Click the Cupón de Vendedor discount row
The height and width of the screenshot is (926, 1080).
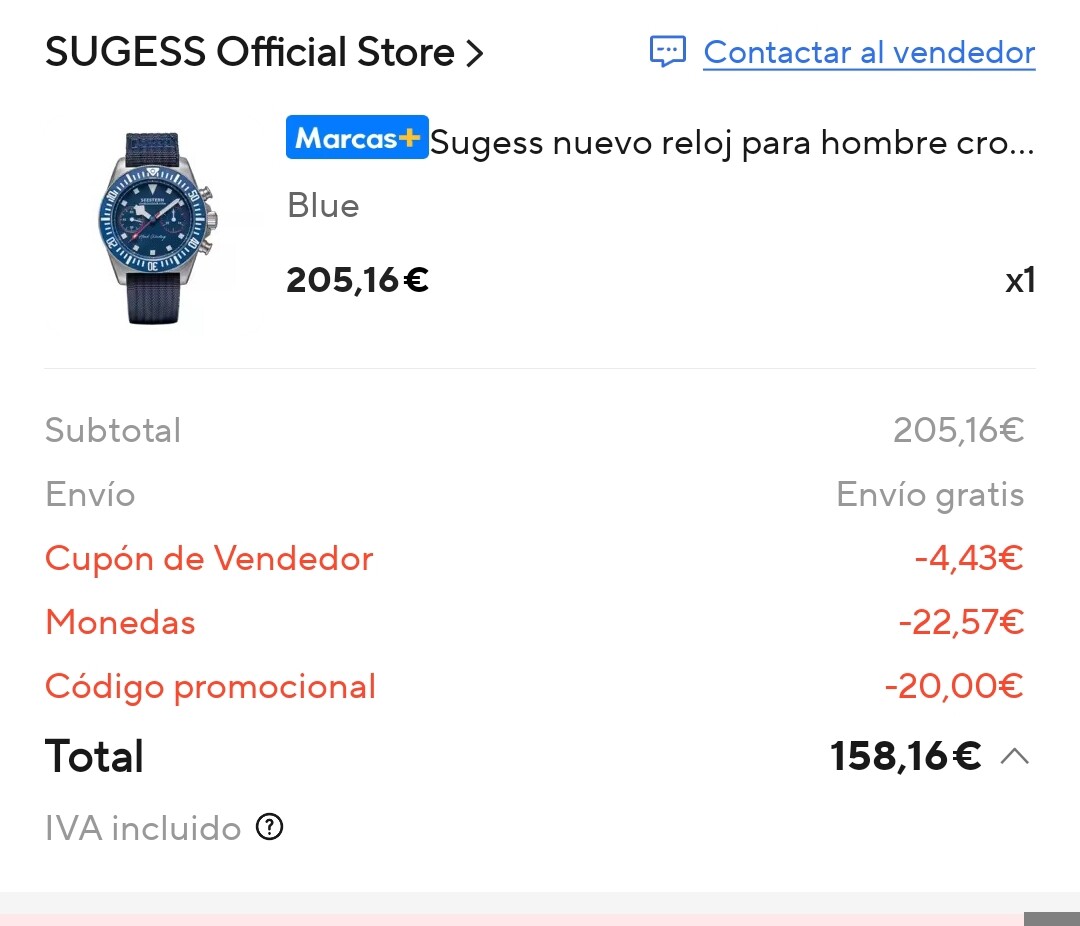[534, 558]
